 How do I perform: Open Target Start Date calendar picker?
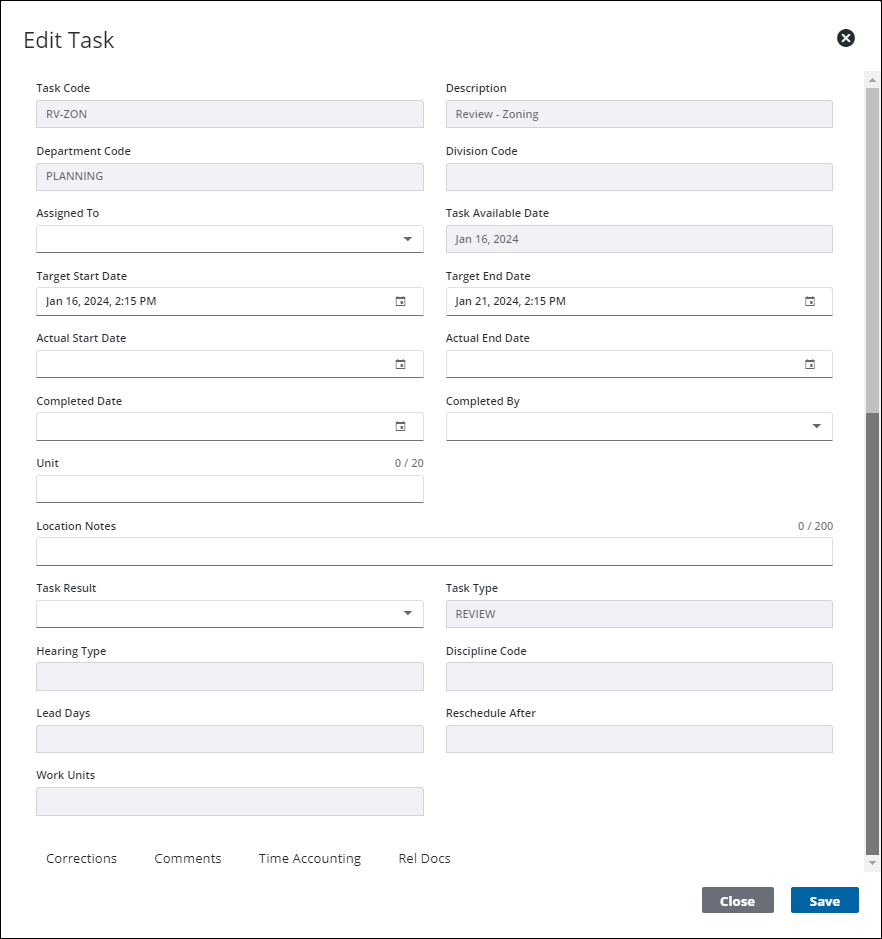tap(400, 301)
